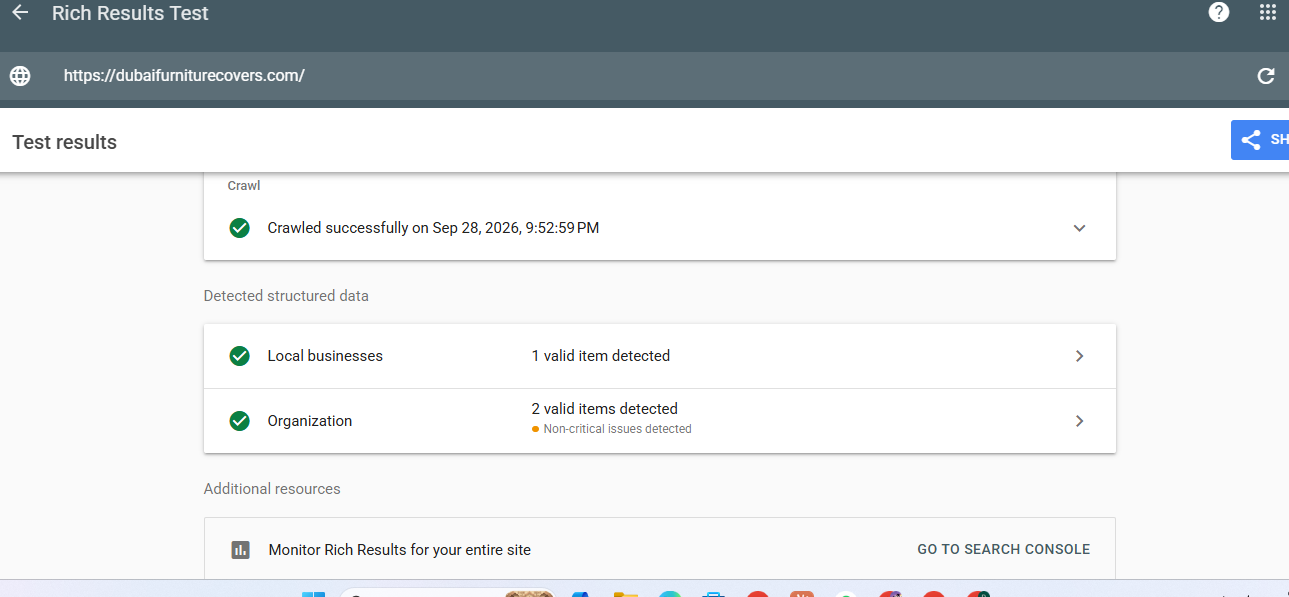Click the 'Rich Results Test' title
Viewport: 1289px width, 597px height.
pyautogui.click(x=131, y=14)
